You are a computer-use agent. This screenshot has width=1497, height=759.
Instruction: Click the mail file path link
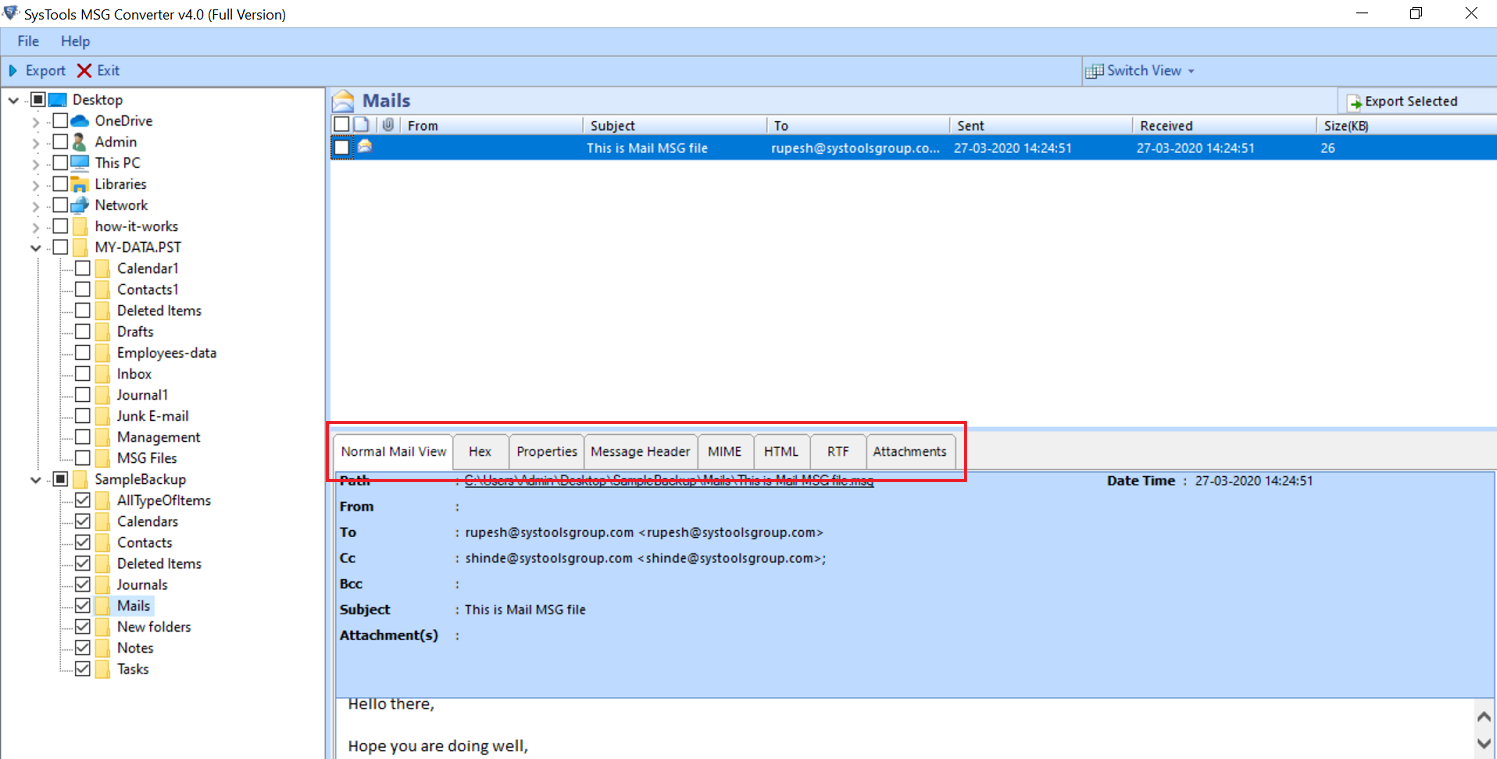[x=669, y=481]
